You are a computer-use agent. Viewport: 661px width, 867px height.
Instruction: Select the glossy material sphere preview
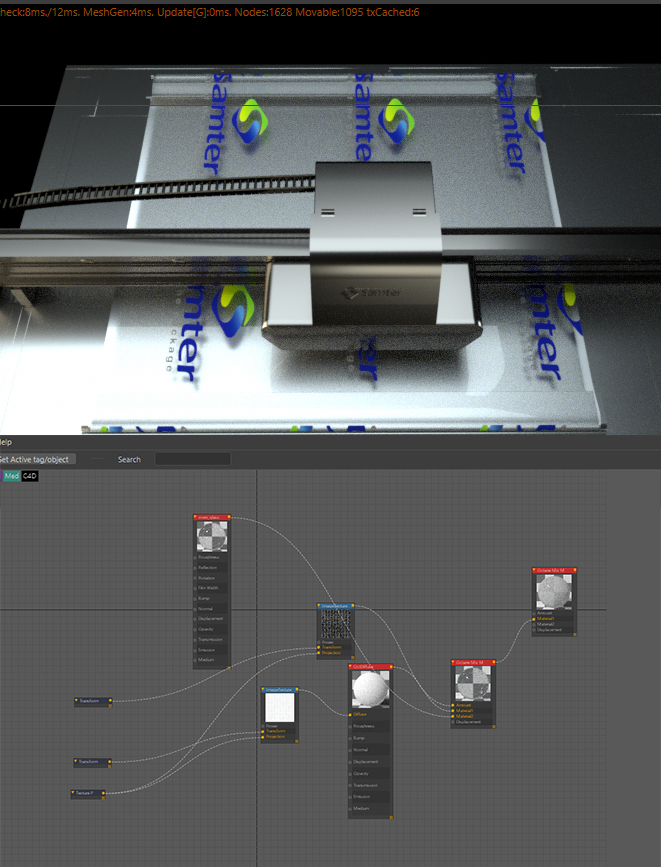(212, 536)
